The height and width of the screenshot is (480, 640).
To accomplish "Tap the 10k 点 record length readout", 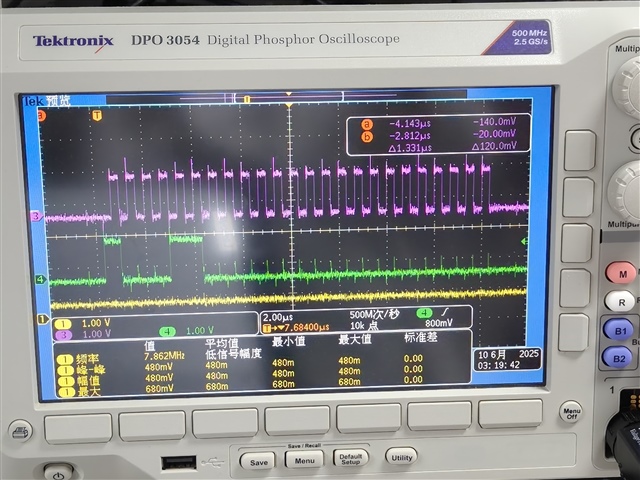I will (364, 326).
